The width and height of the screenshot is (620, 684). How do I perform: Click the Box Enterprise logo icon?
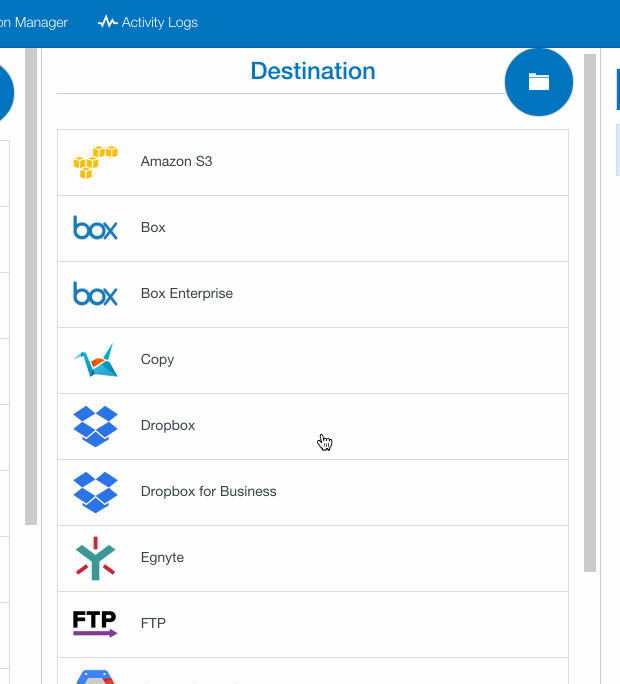click(95, 294)
